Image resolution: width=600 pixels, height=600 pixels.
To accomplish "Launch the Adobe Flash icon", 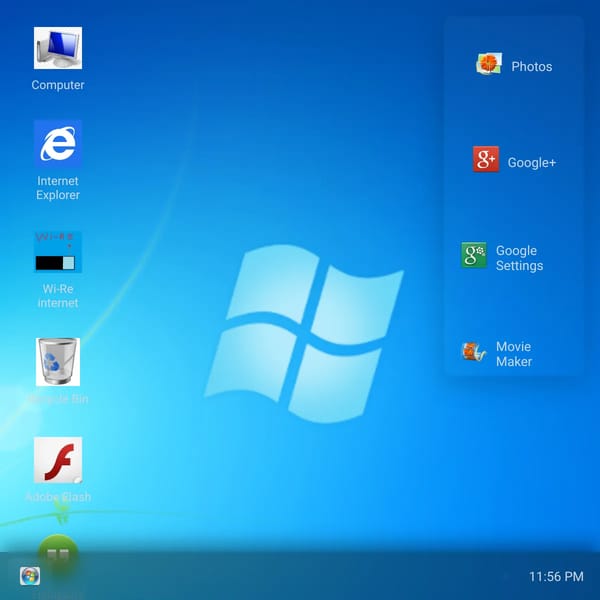I will (x=58, y=460).
